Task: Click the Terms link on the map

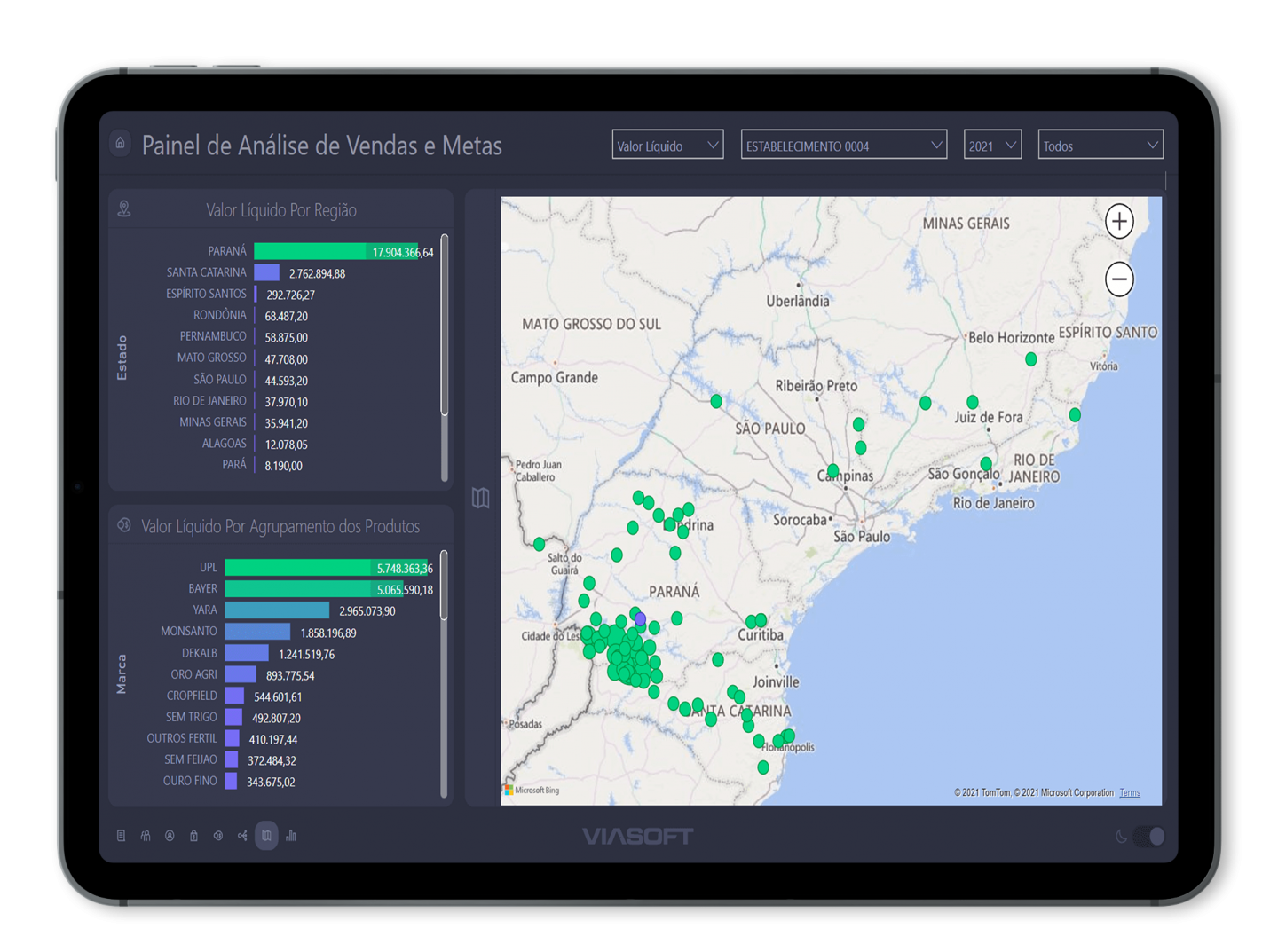Action: pyautogui.click(x=1130, y=793)
